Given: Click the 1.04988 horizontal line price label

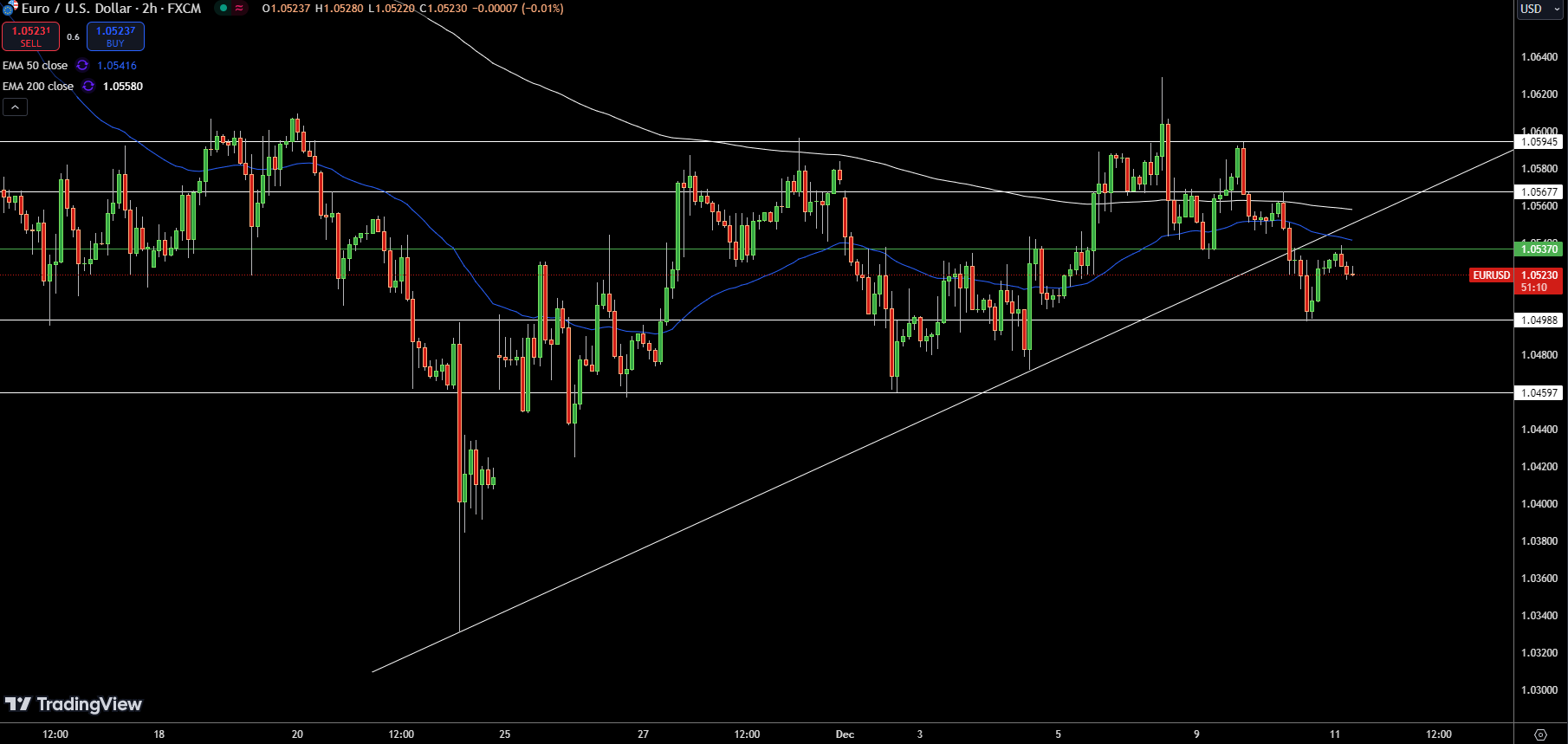Looking at the screenshot, I should 1539,320.
